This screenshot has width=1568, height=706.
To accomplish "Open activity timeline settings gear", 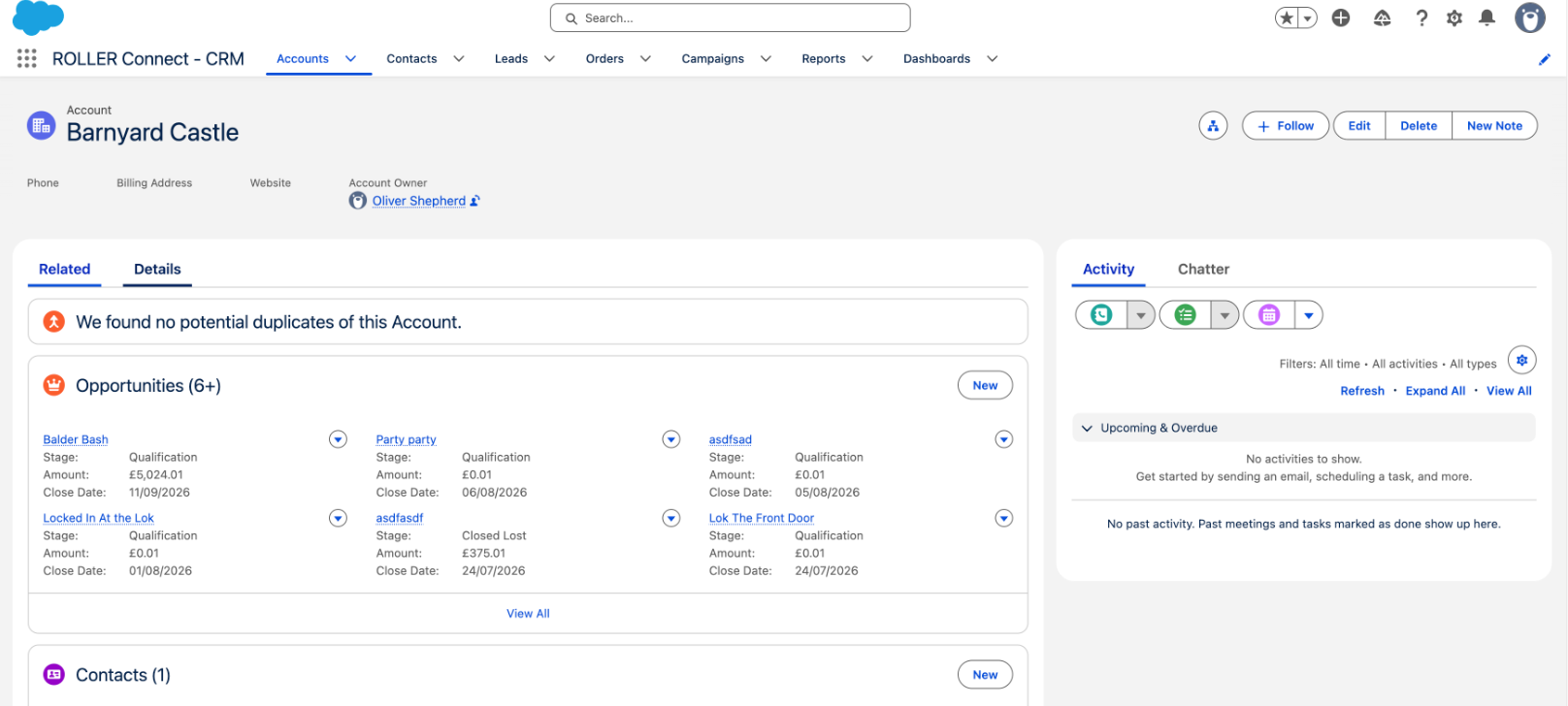I will [1521, 361].
